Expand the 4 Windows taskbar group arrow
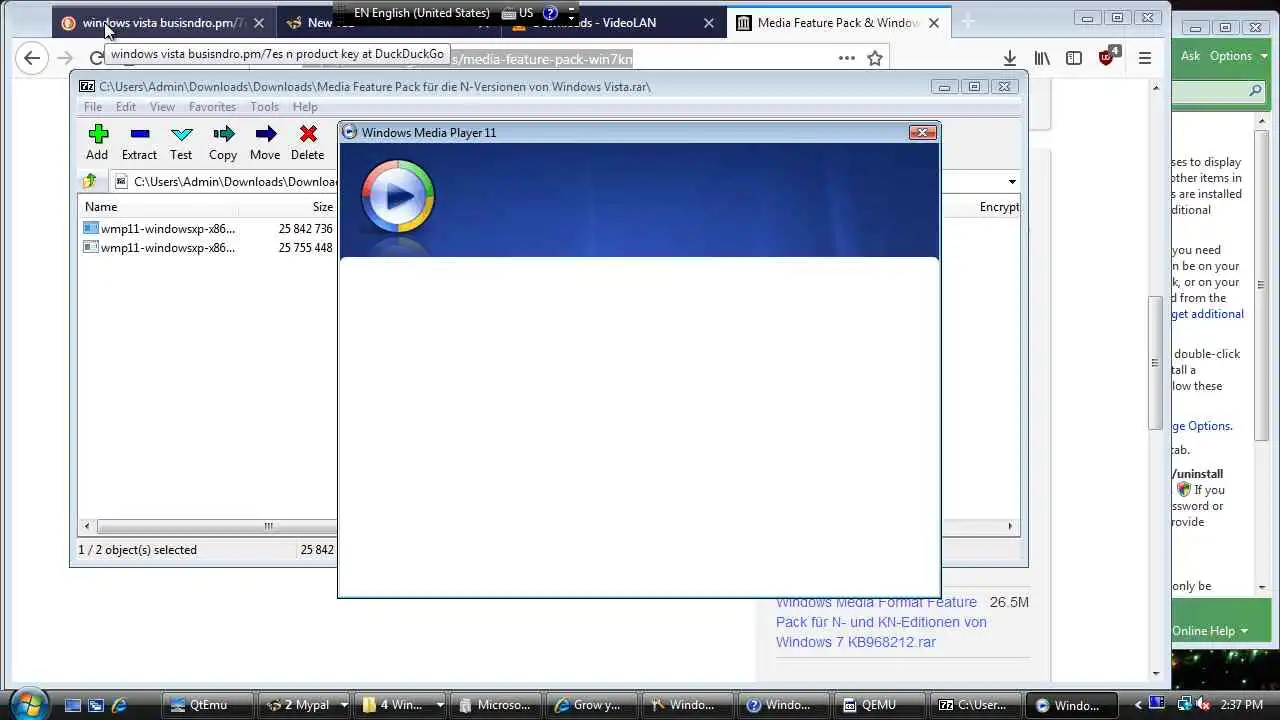This screenshot has height=720, width=1280. tap(438, 705)
